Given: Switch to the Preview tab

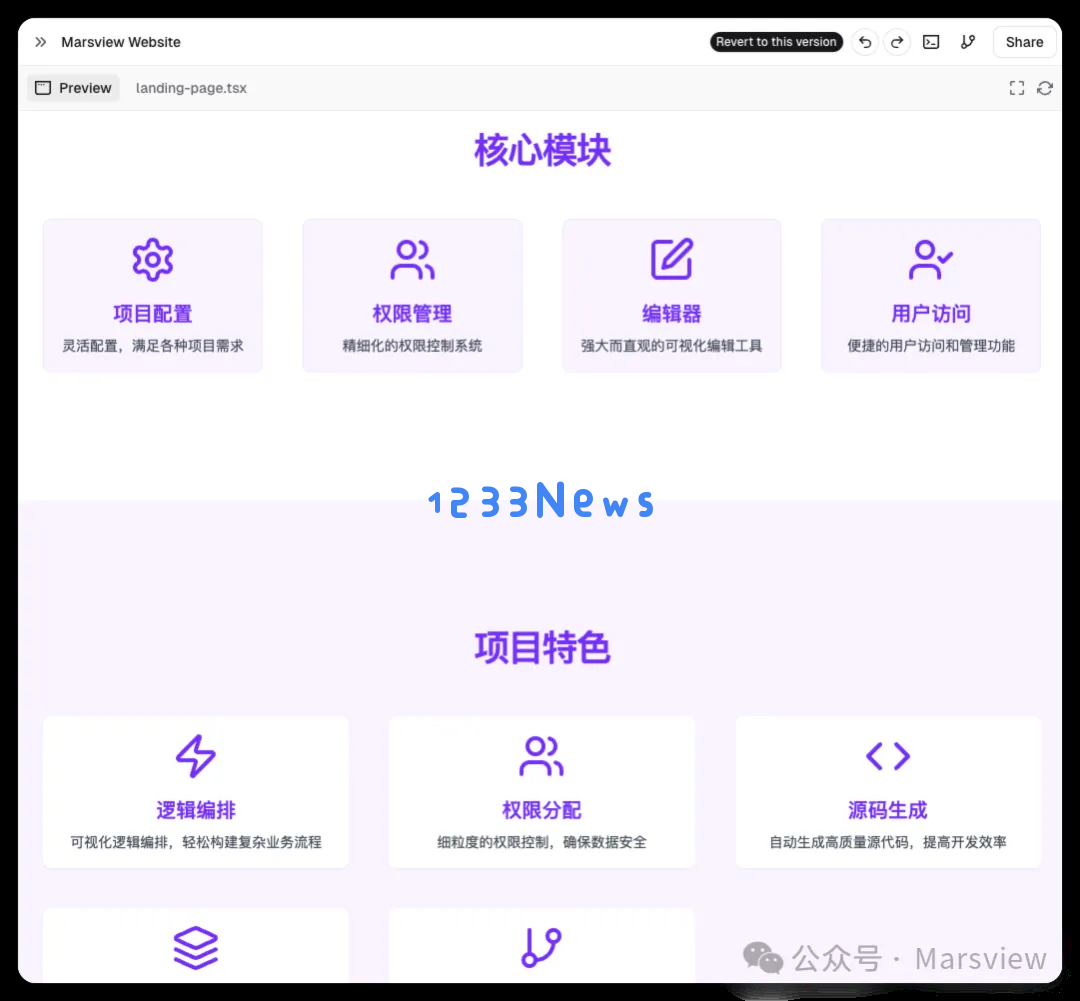Looking at the screenshot, I should point(73,88).
